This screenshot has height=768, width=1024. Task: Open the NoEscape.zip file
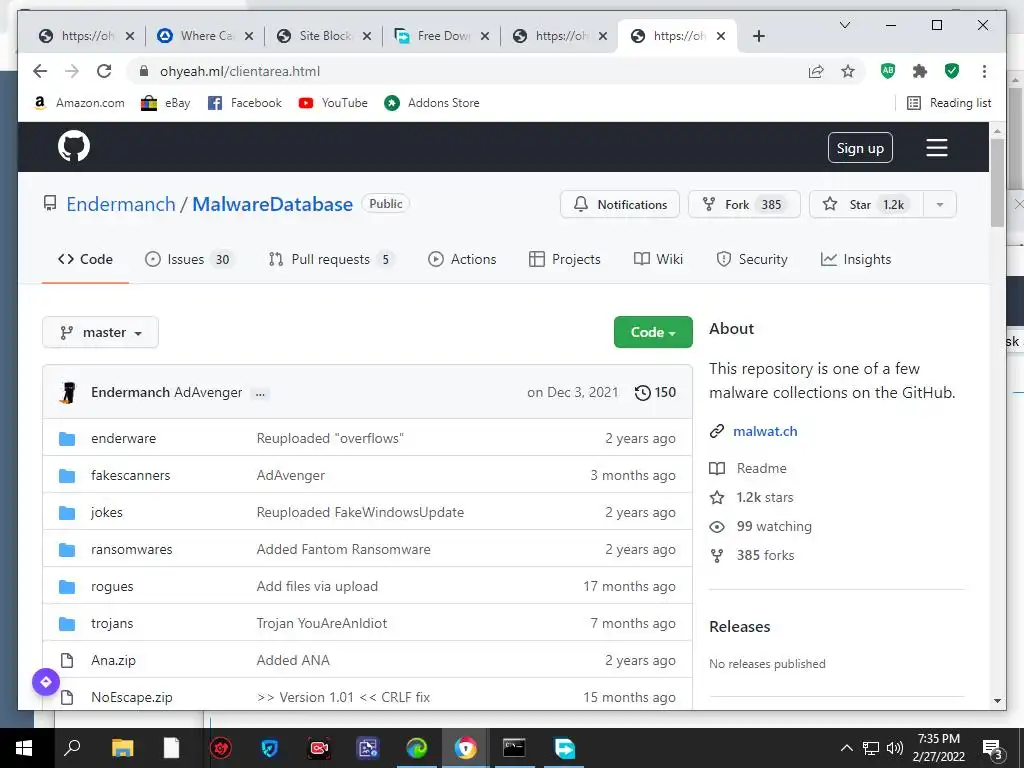point(132,697)
